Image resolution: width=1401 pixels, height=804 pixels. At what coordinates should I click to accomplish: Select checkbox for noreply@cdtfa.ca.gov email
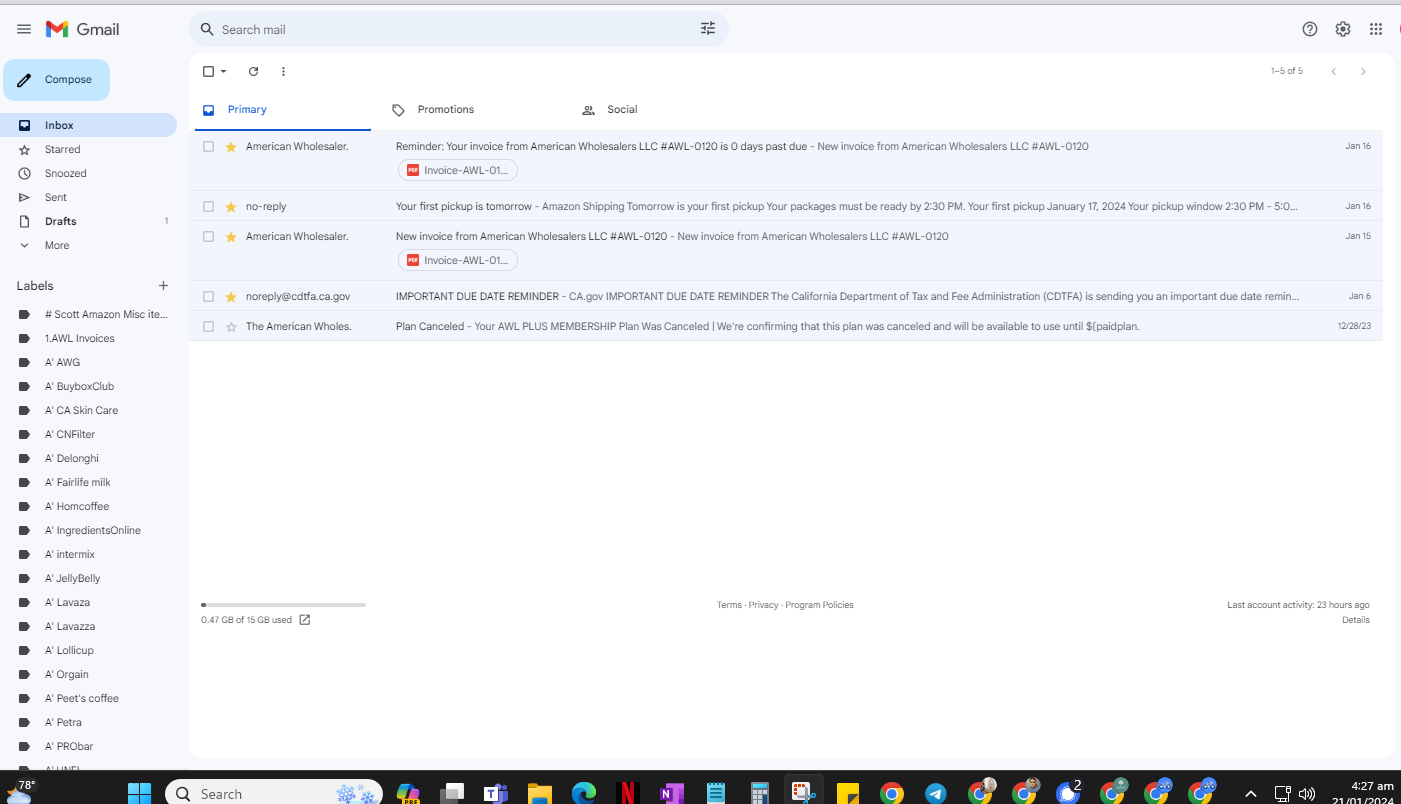tap(208, 296)
